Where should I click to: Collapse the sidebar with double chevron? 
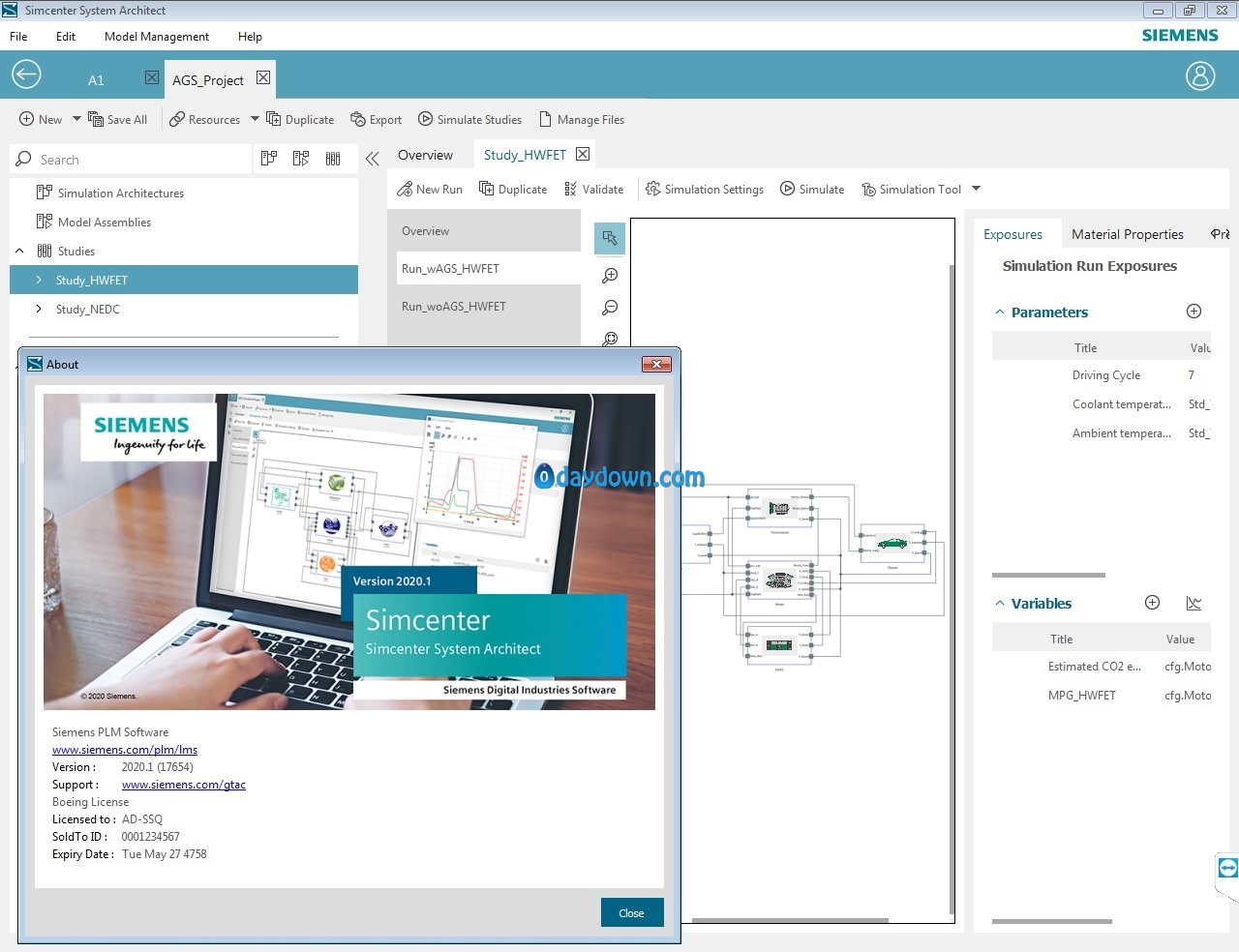point(373,159)
